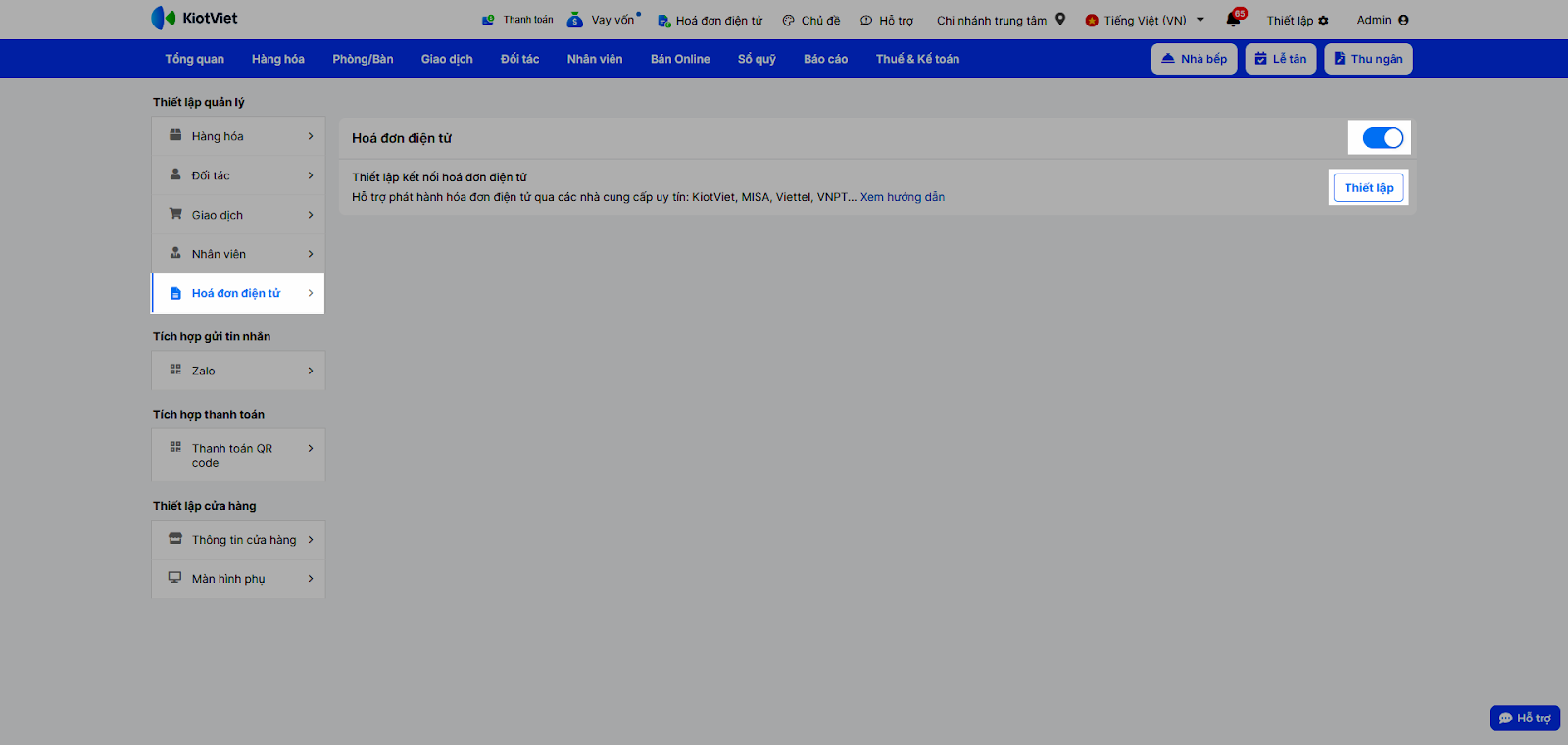The image size is (1568, 745).
Task: Click the Nhà bếp bell icon
Action: [1168, 59]
